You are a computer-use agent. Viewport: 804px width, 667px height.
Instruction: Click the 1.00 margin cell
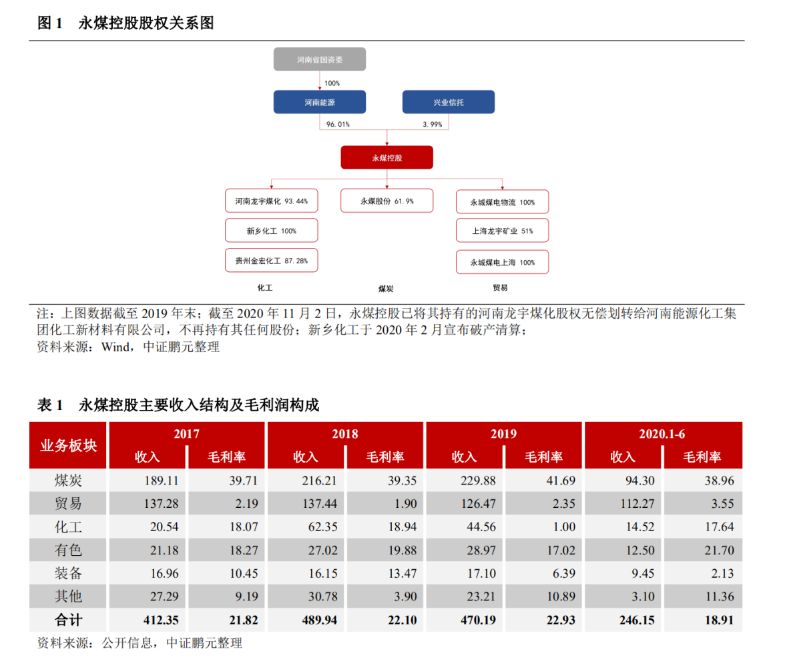coord(544,527)
